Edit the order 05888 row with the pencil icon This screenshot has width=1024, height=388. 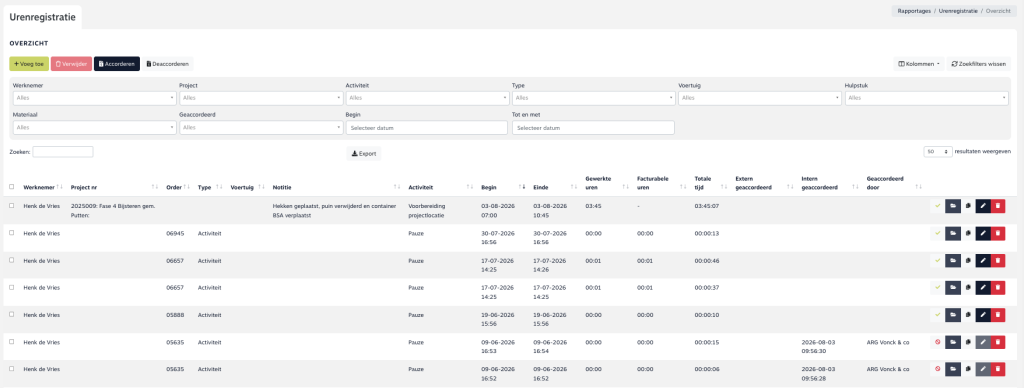tap(983, 314)
